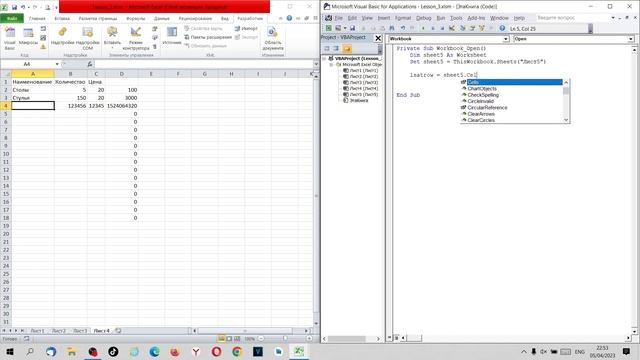The height and width of the screenshot is (360, 640).
Task: Expand the formula bar in Excel
Action: coord(316,64)
